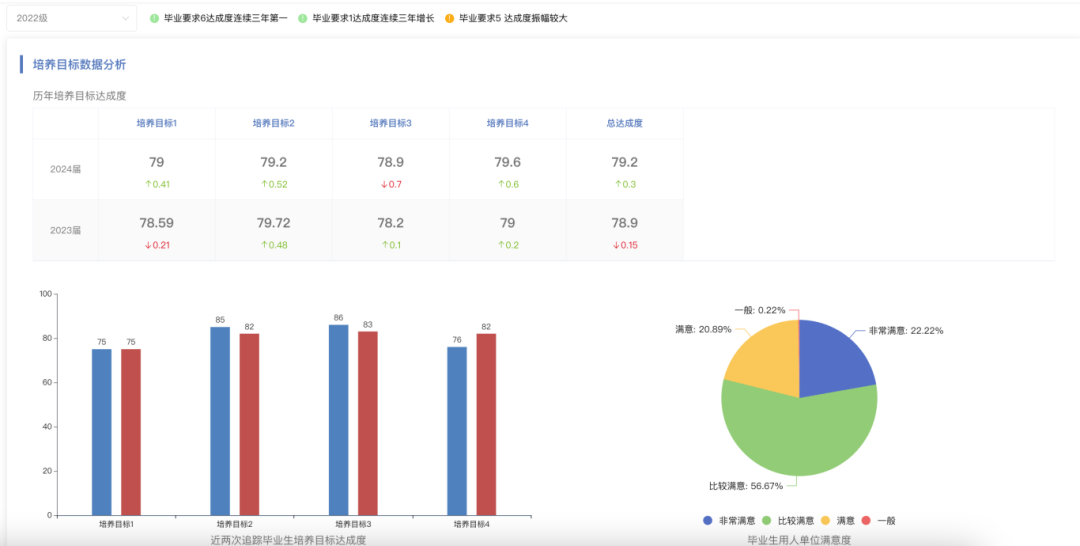Screen dimensions: 1080x546
Task: Click the 毕业要求5 达成度振幅较大 notice text
Action: click(513, 19)
